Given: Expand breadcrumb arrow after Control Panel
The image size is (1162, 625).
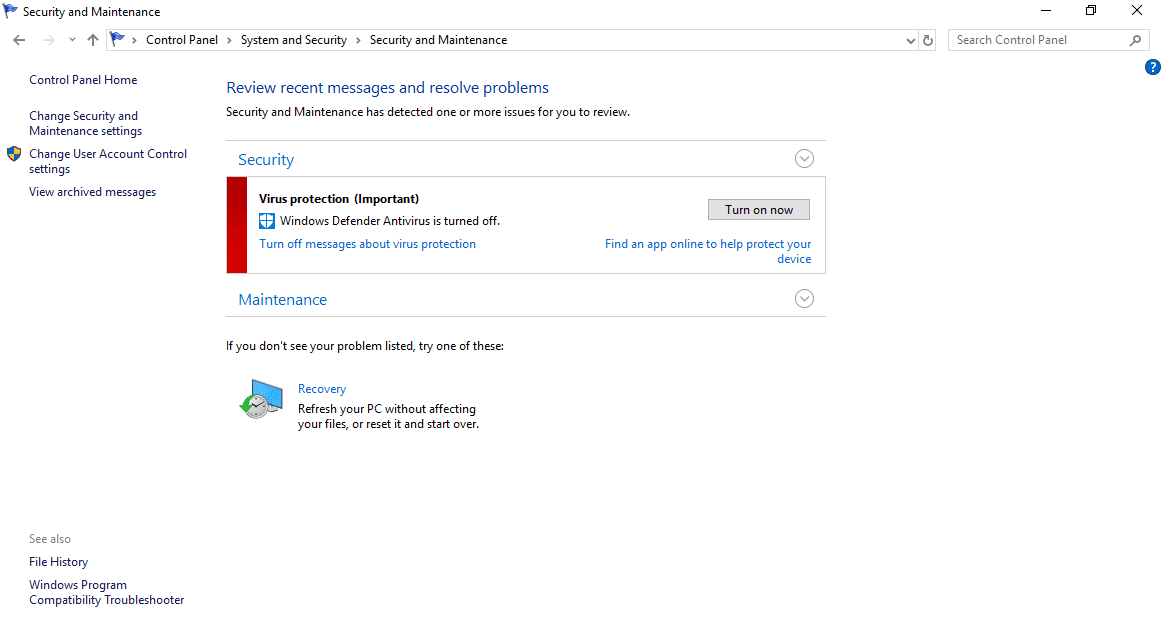Looking at the screenshot, I should [x=229, y=40].
